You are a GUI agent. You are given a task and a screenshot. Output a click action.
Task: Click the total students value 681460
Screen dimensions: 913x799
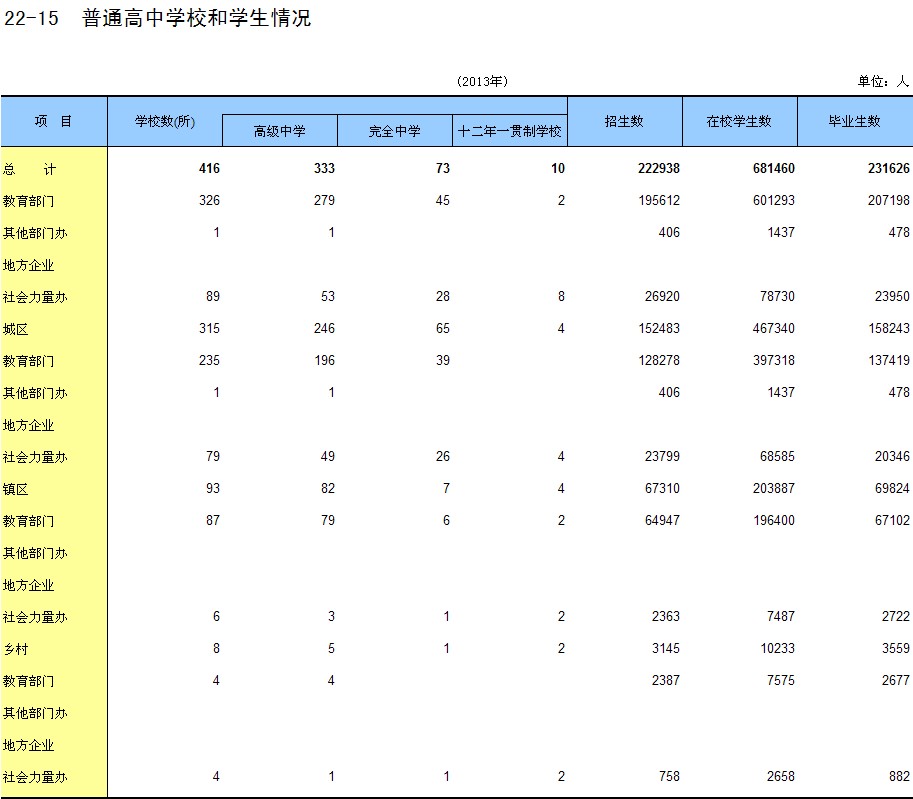click(773, 169)
